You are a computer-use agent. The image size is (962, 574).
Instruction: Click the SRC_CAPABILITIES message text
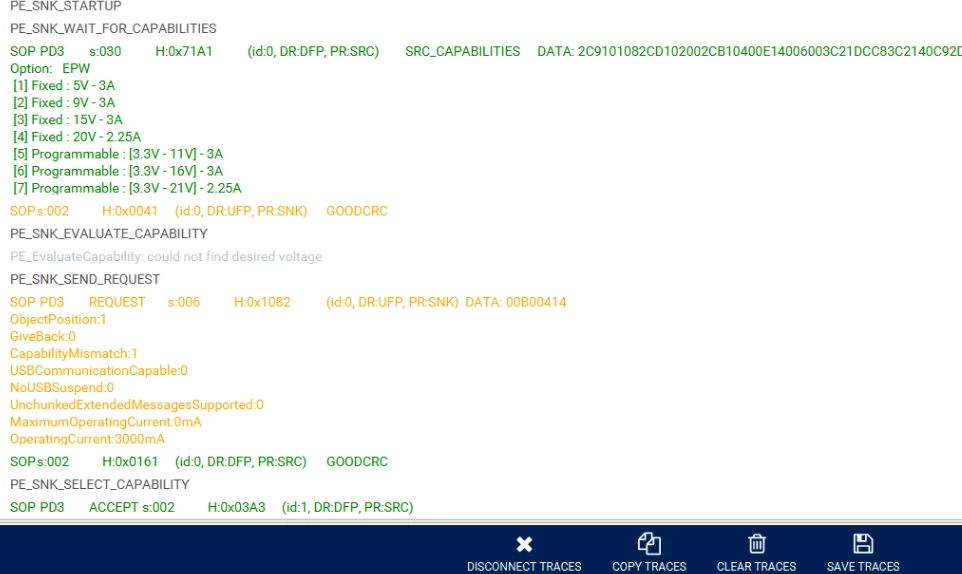462,51
